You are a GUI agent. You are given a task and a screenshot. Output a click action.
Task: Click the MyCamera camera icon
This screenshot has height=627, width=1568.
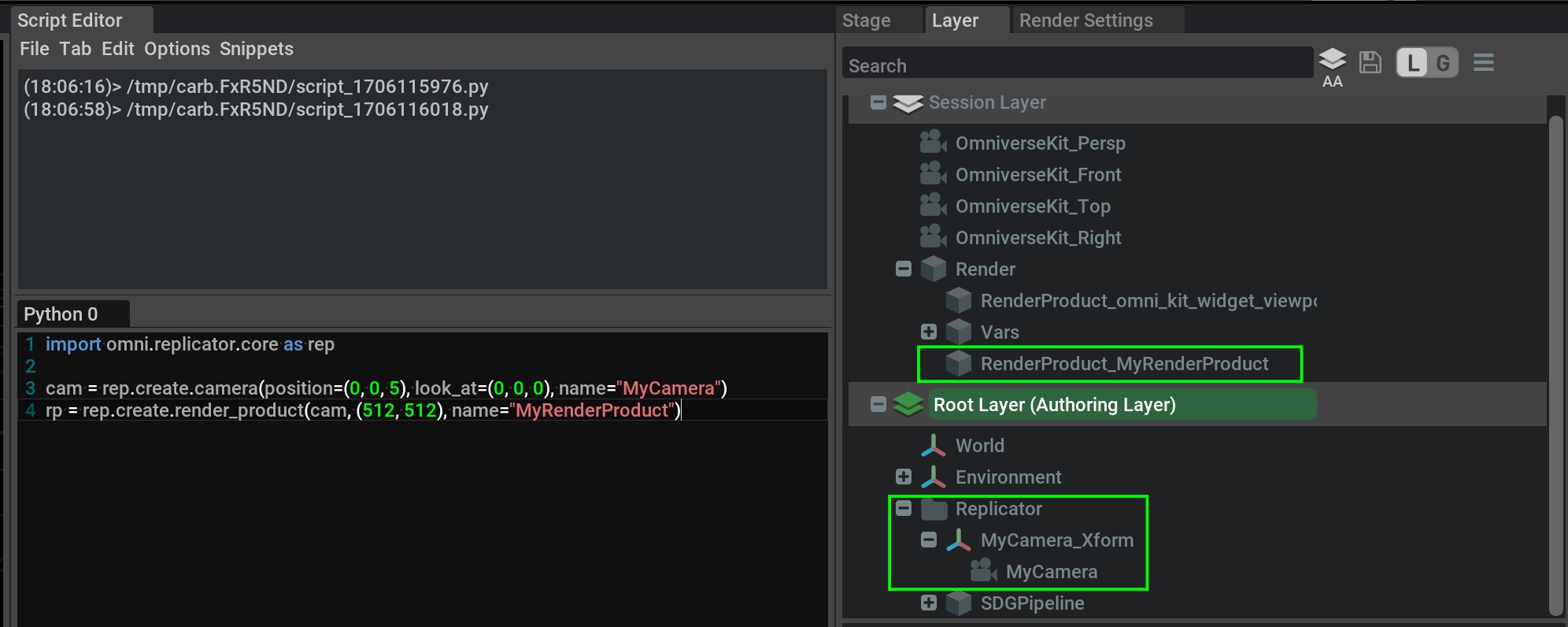coord(983,571)
